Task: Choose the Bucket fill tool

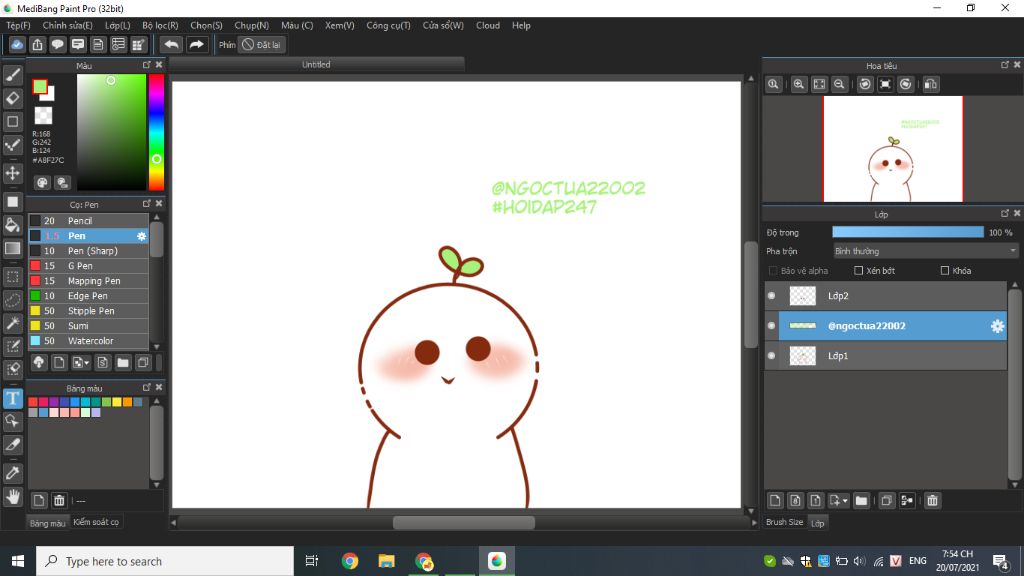Action: pyautogui.click(x=12, y=225)
